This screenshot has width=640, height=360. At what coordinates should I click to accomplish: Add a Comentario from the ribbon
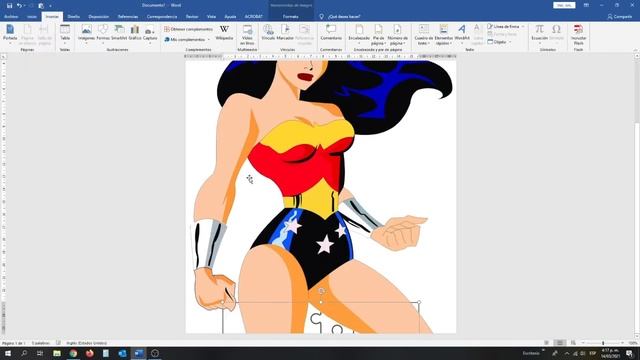pos(331,33)
